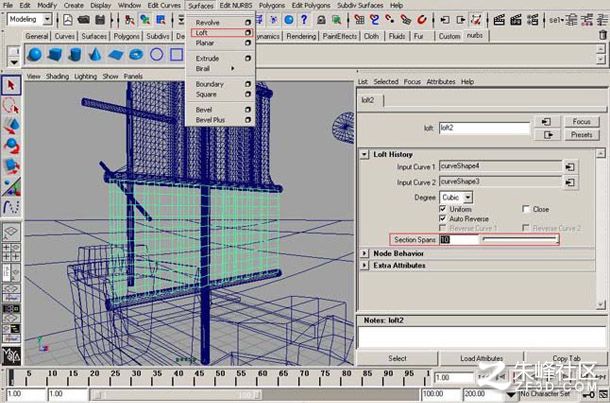Screen dimensions: 610x403
Task: Open the Revolve option box
Action: [248, 23]
